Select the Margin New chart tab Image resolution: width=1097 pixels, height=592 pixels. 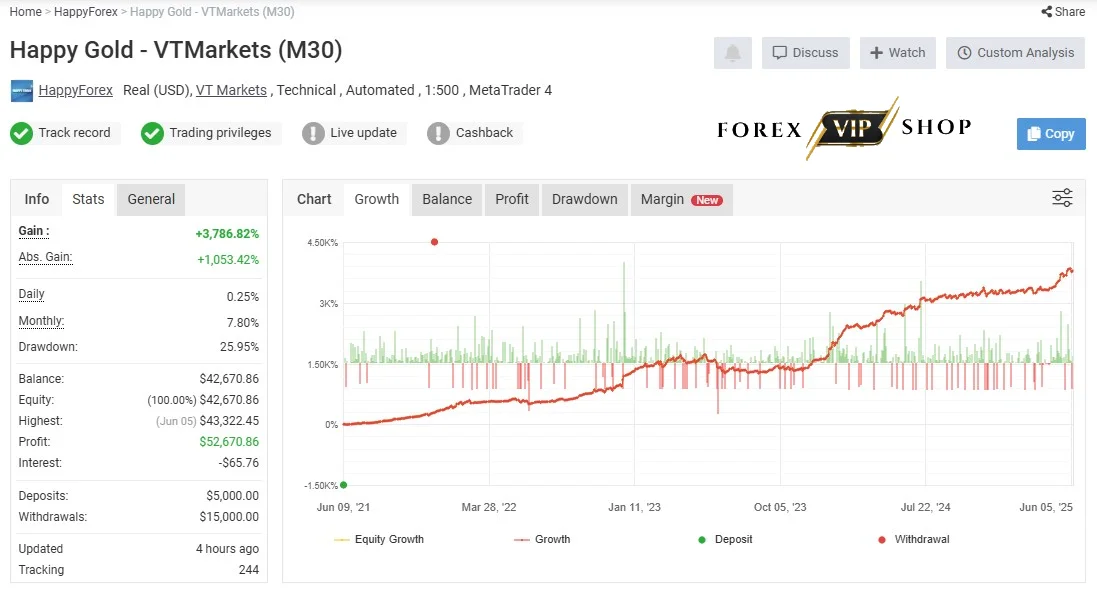[681, 199]
